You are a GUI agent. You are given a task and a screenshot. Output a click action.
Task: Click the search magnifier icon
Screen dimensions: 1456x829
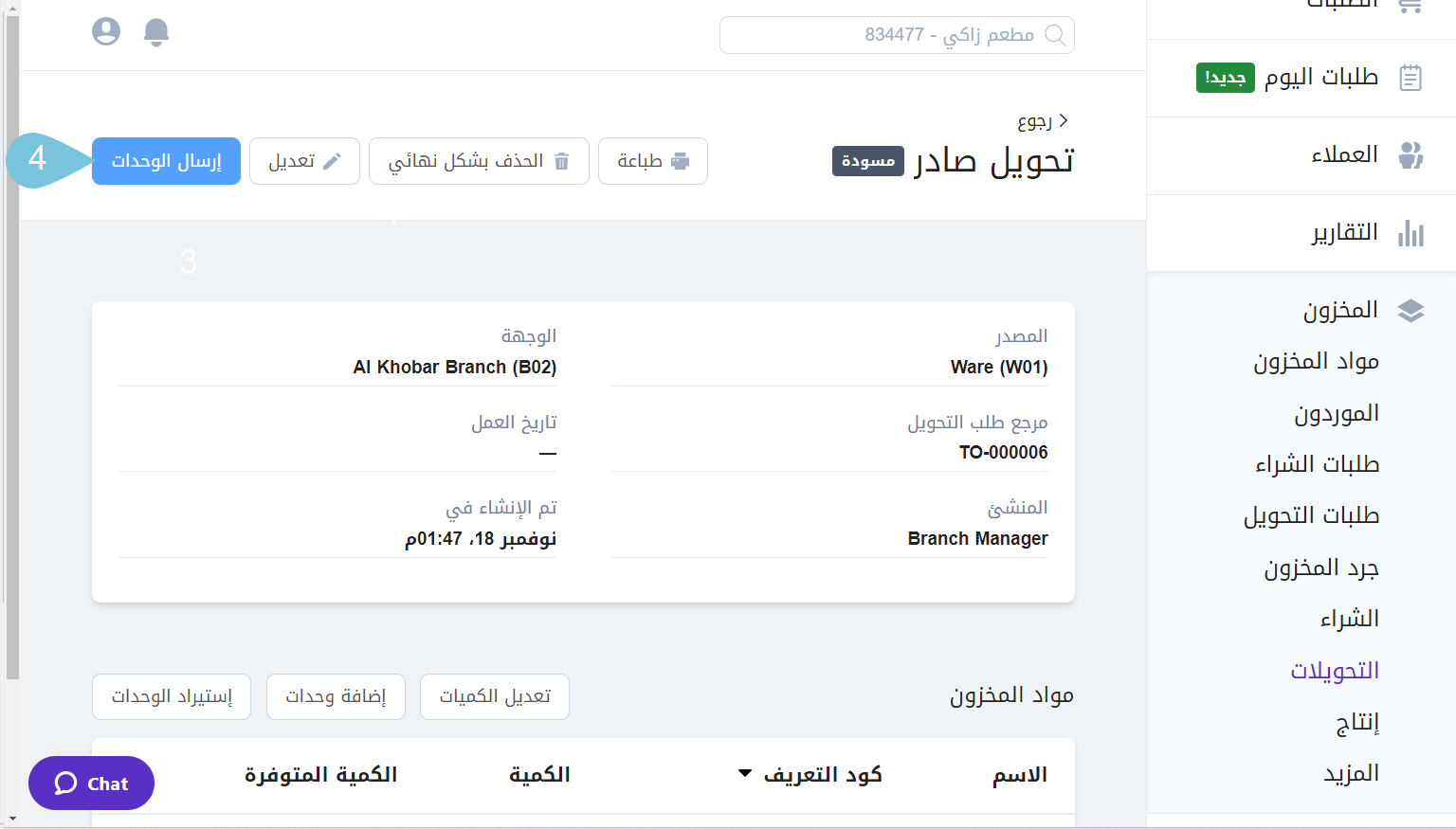click(1057, 35)
